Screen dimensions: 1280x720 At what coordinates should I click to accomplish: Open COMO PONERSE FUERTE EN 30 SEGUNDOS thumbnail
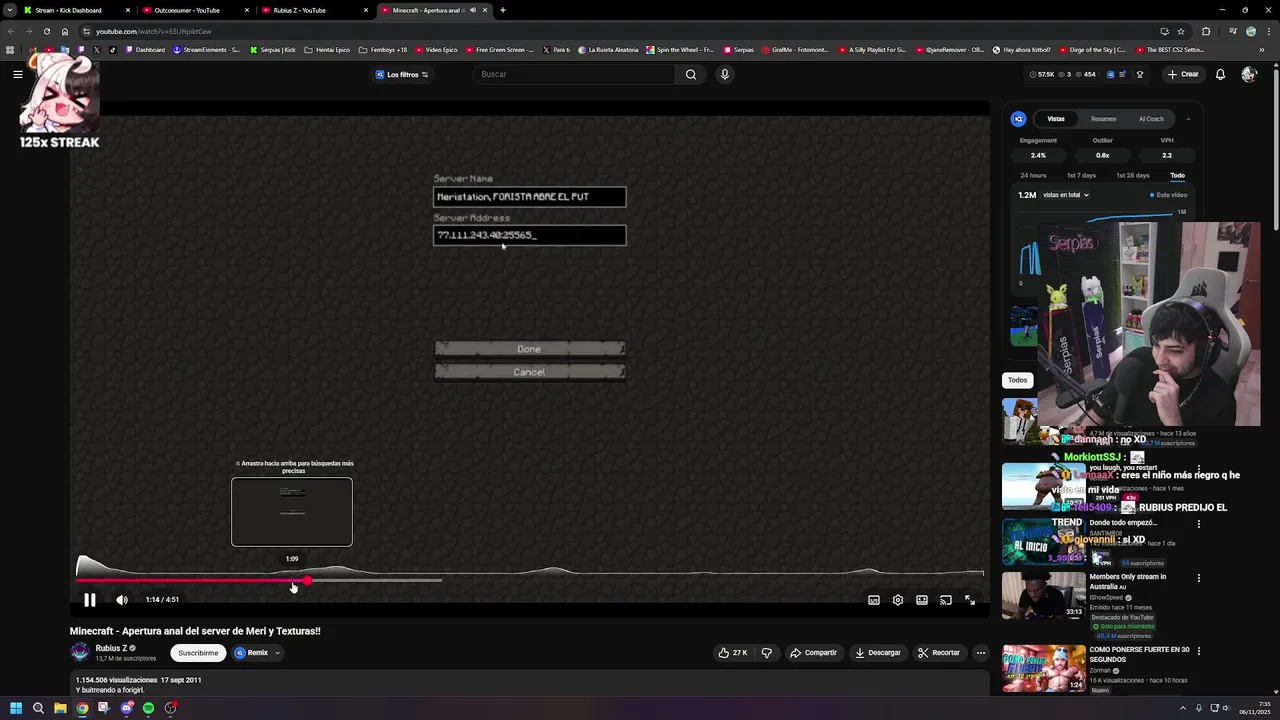(1043, 668)
